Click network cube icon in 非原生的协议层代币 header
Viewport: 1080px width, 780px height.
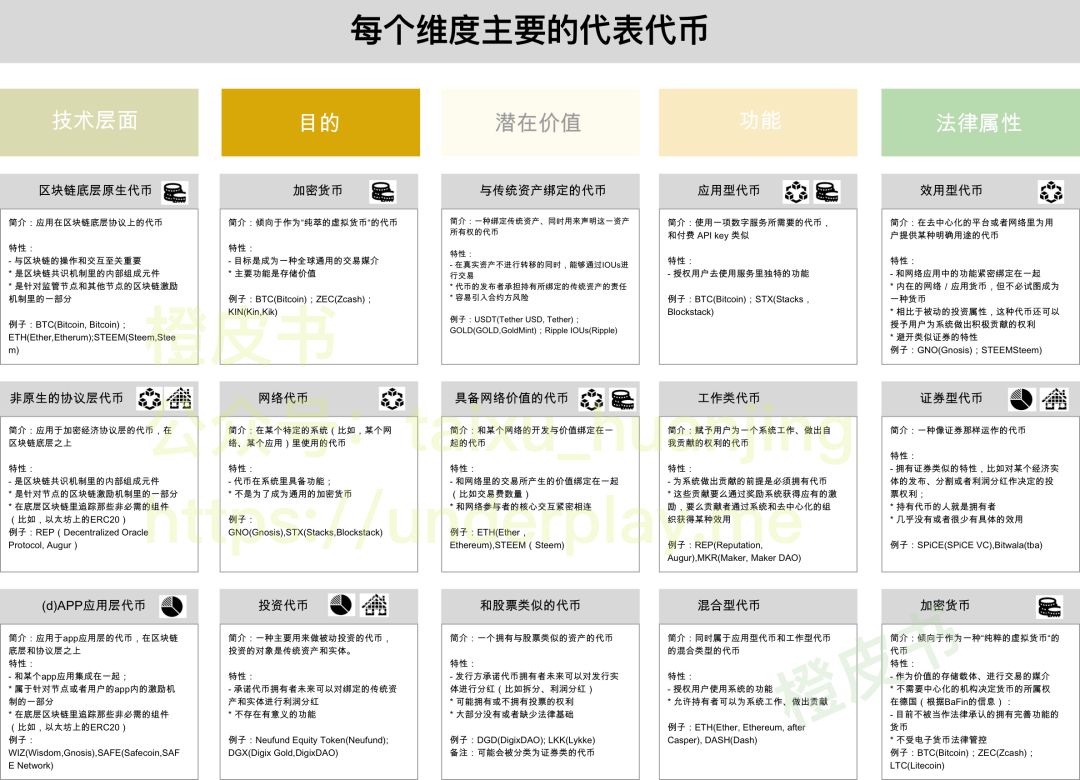click(149, 398)
